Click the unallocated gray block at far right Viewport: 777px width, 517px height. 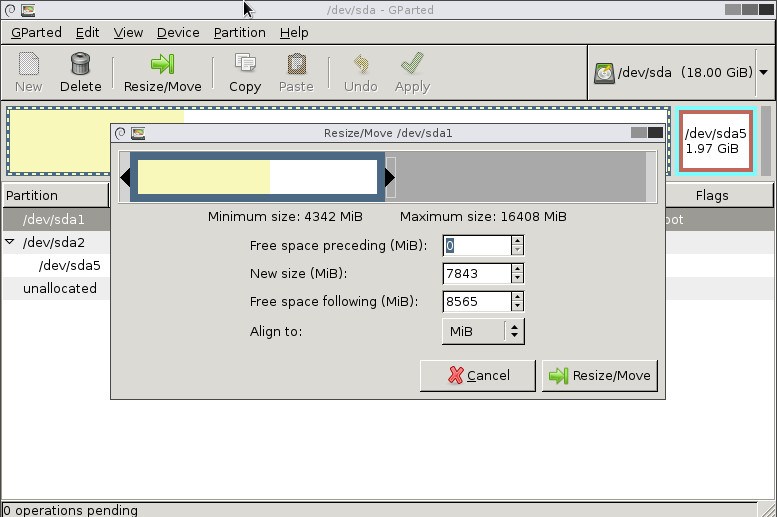[766, 141]
